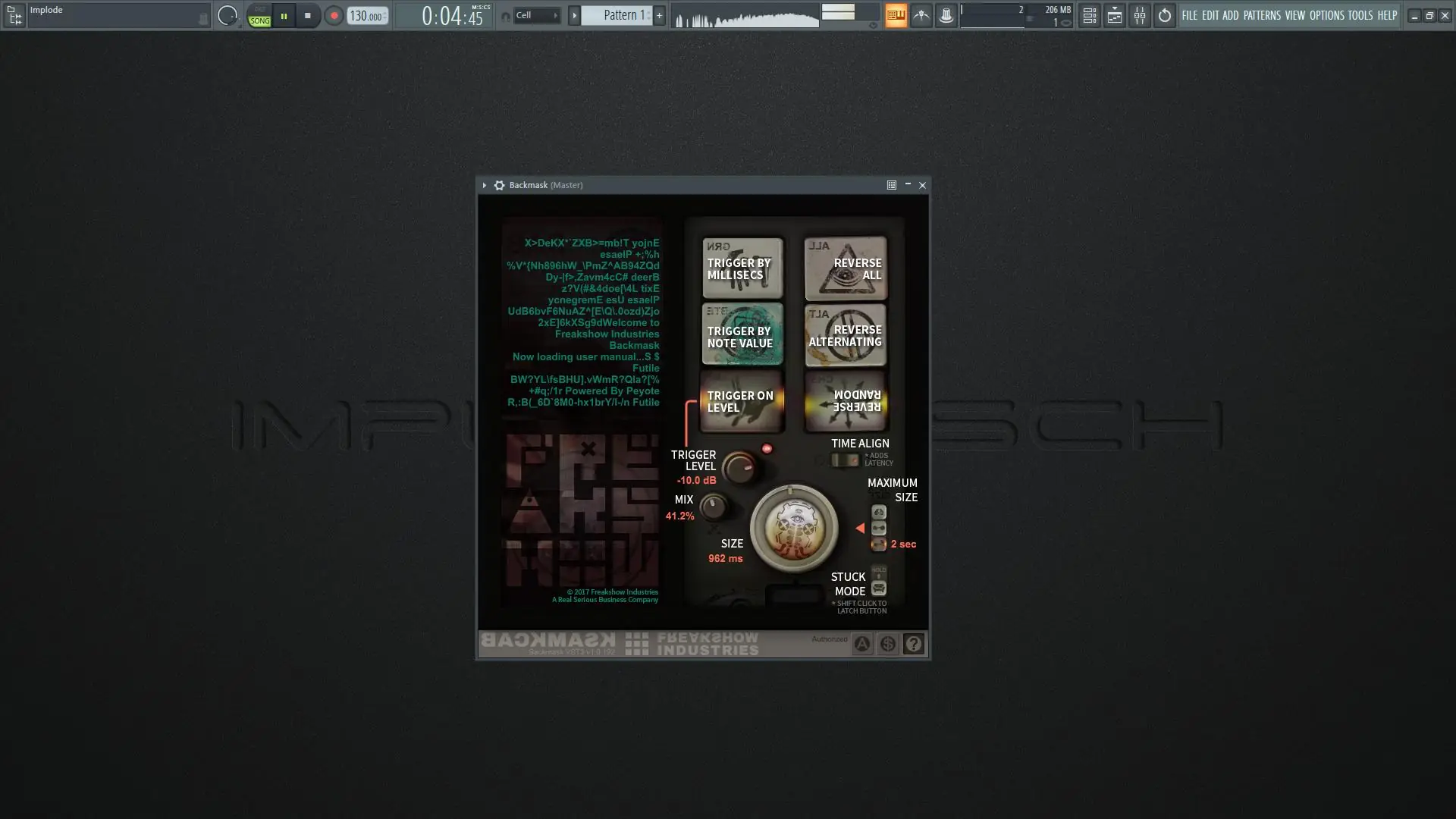Click the highlighted piano roll/typing keyboard icon
The width and height of the screenshot is (1456, 819).
click(x=896, y=15)
